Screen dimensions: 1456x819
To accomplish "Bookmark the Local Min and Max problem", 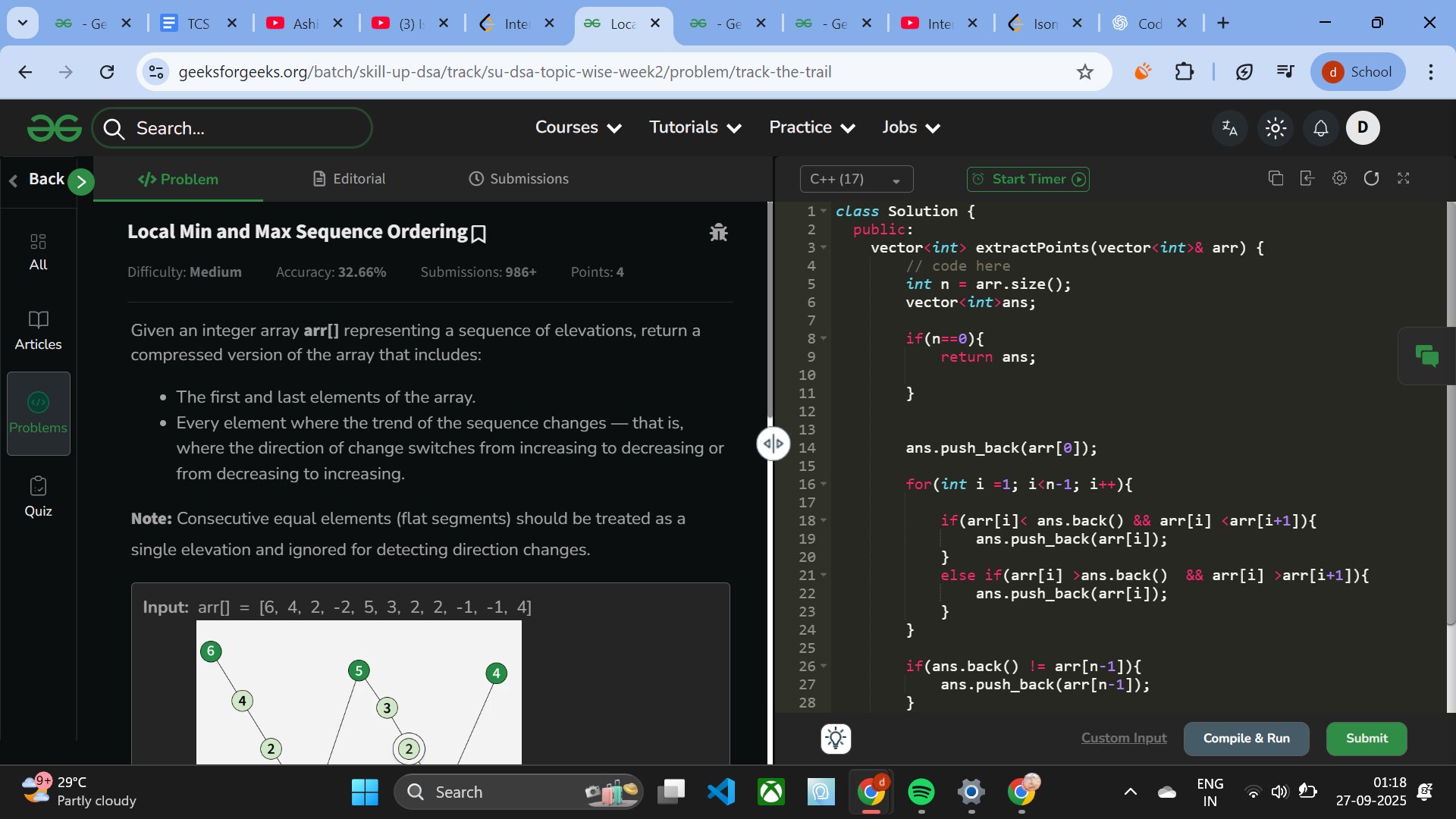I will pyautogui.click(x=479, y=234).
